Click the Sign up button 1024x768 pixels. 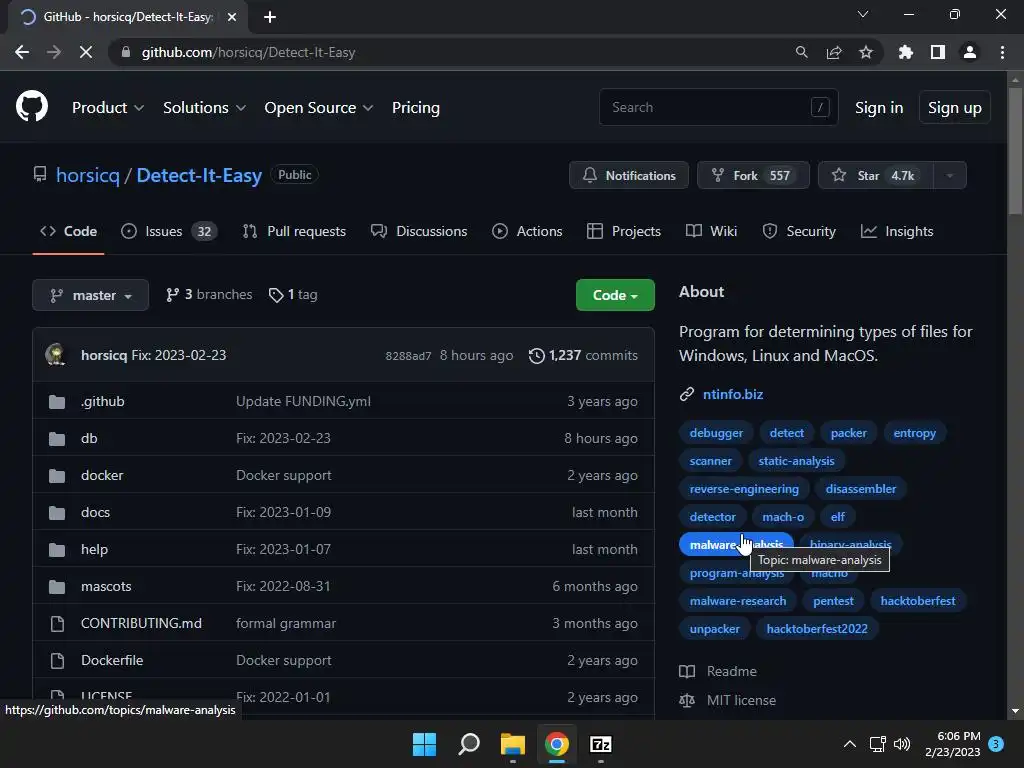click(x=954, y=108)
